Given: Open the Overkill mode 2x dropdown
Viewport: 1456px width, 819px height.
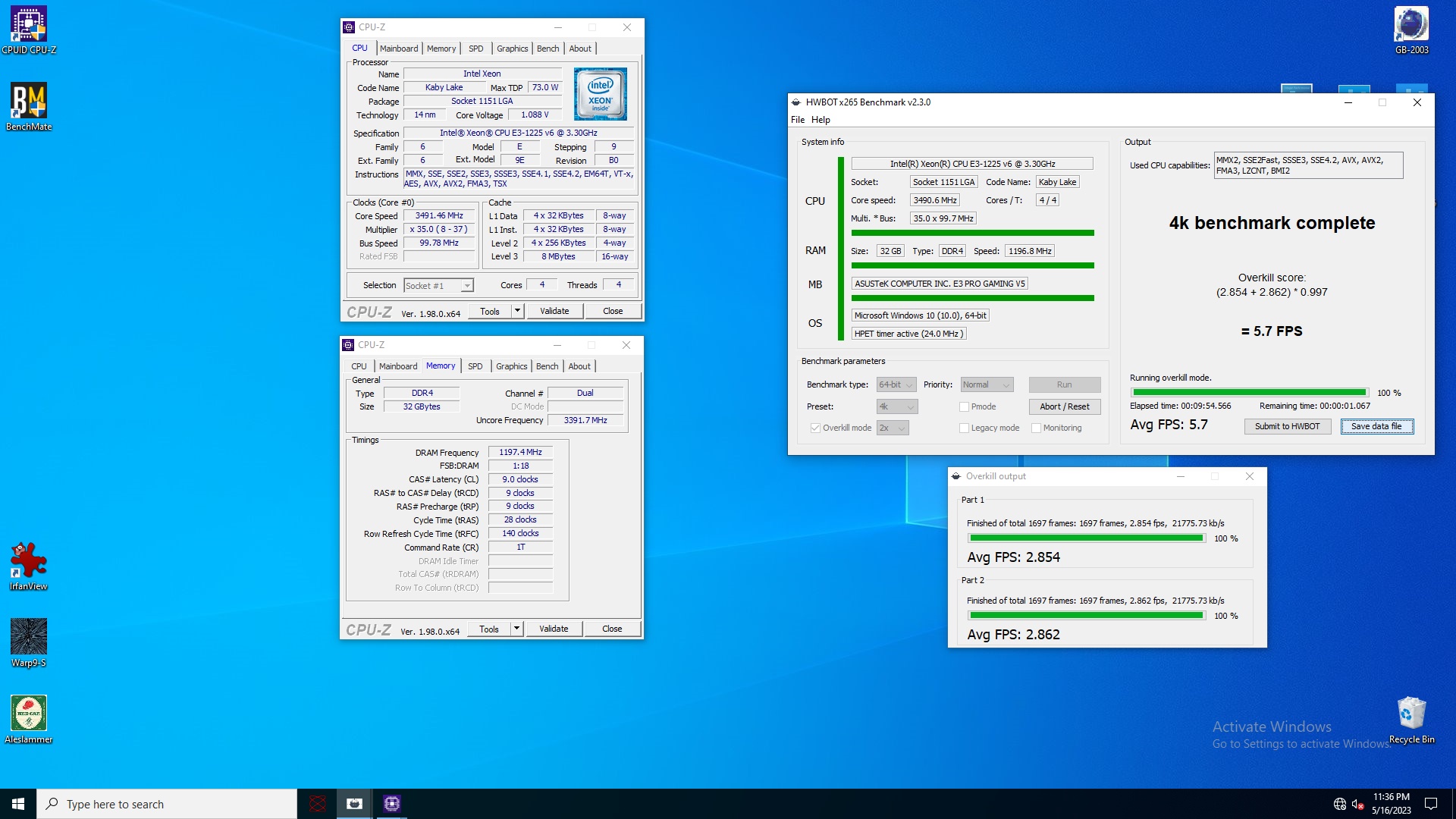Looking at the screenshot, I should click(x=893, y=428).
